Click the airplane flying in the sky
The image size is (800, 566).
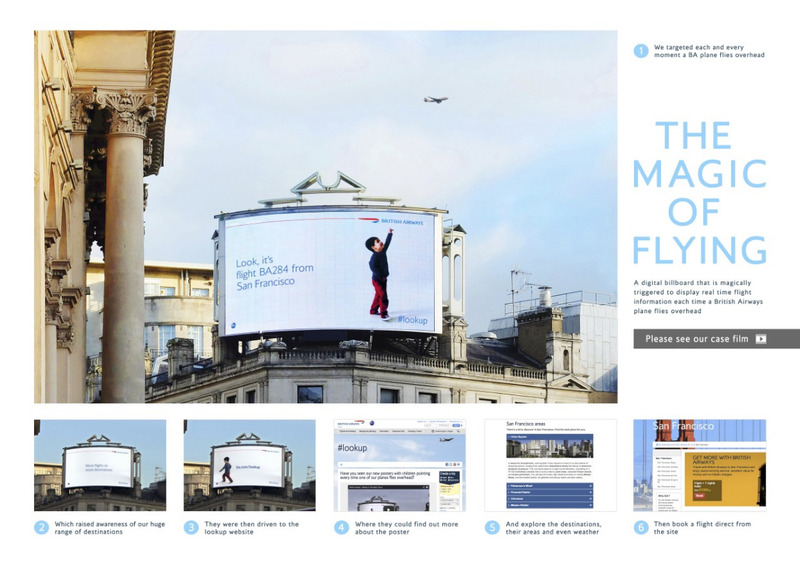pos(435,99)
